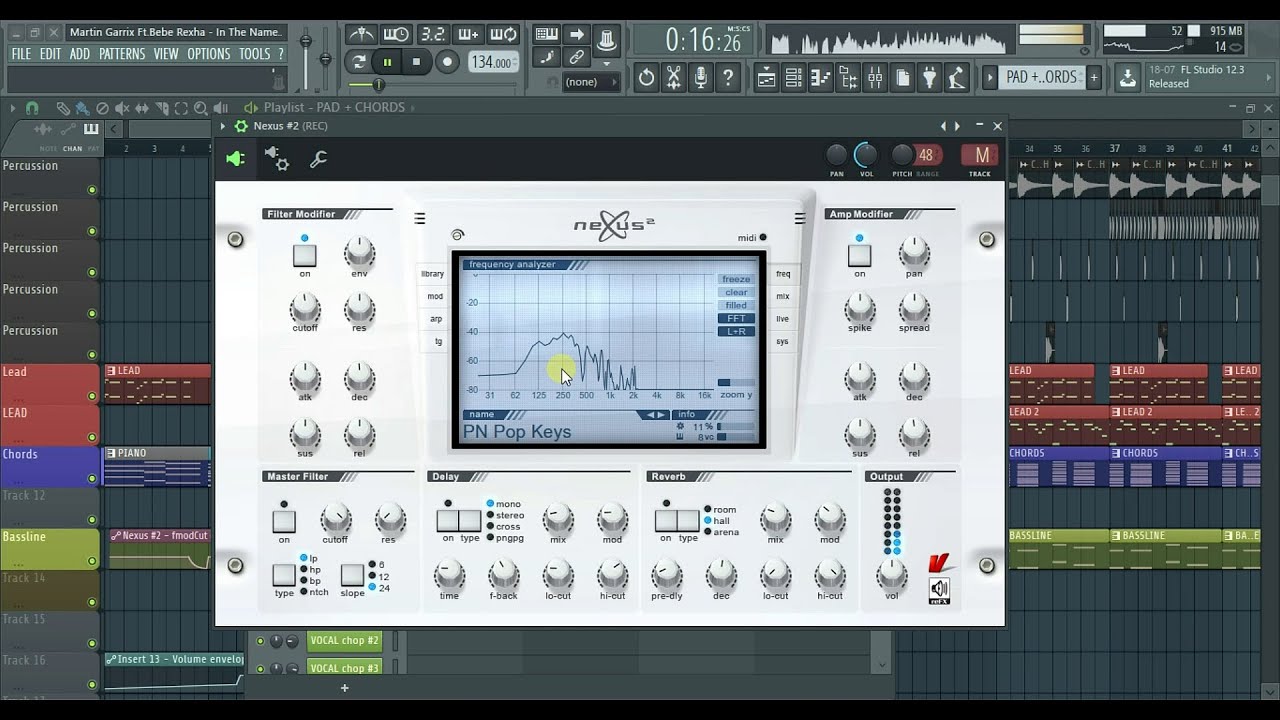
Task: Click the undo history icon in toolbar
Action: coord(646,77)
